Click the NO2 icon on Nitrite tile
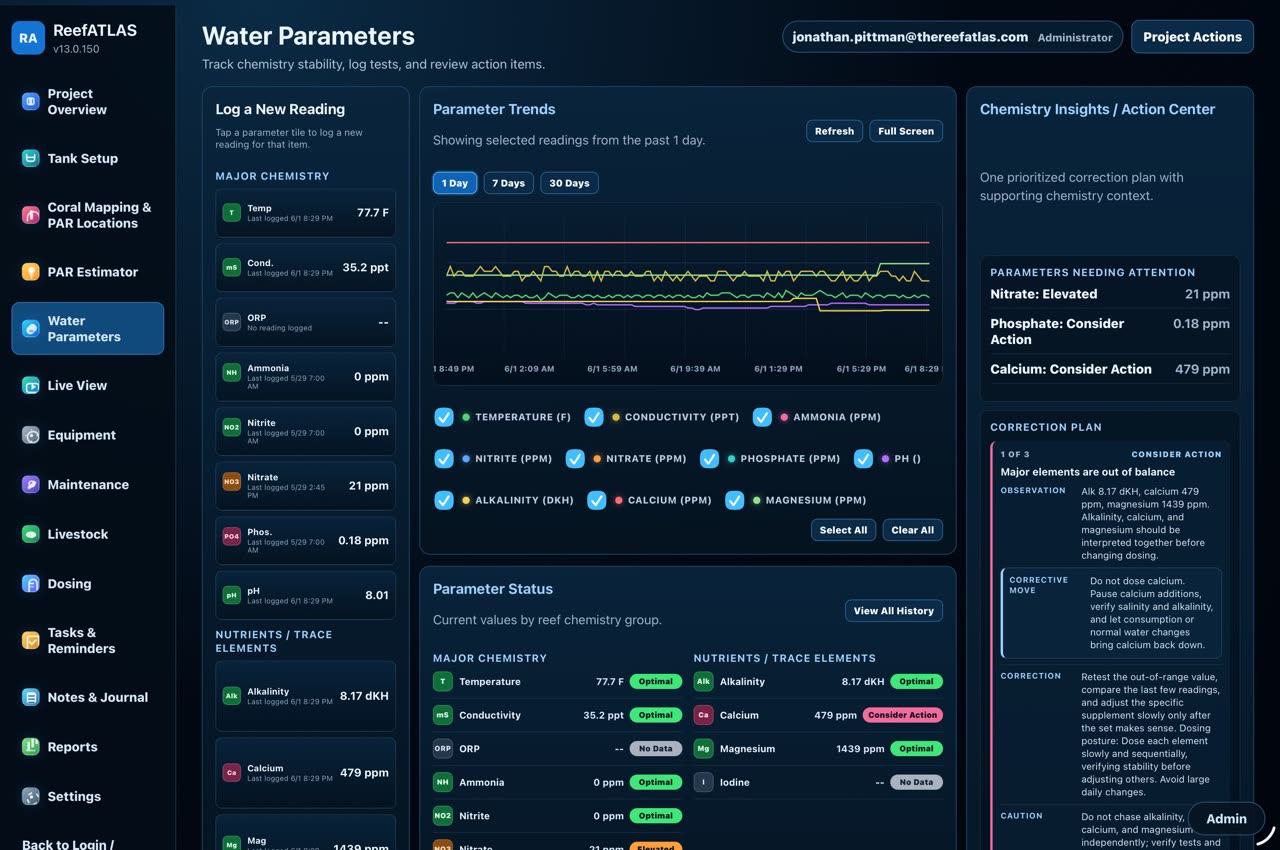Viewport: 1280px width, 850px height. click(x=231, y=427)
